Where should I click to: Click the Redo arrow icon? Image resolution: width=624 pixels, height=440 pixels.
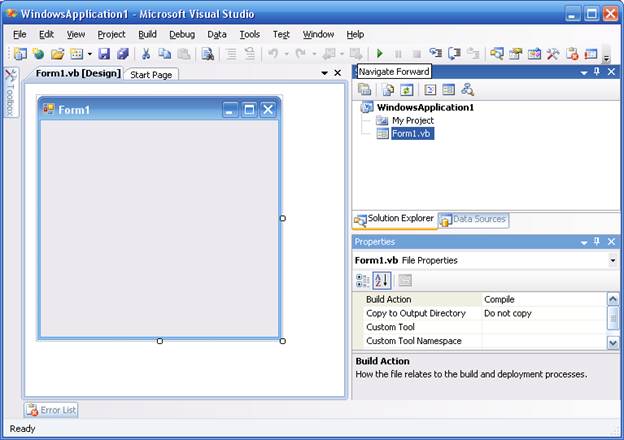click(301, 53)
